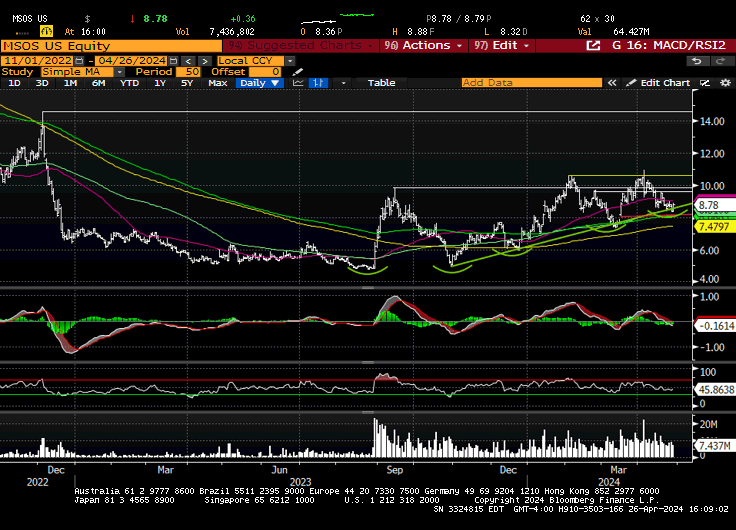Select the 1Y range

click(160, 83)
